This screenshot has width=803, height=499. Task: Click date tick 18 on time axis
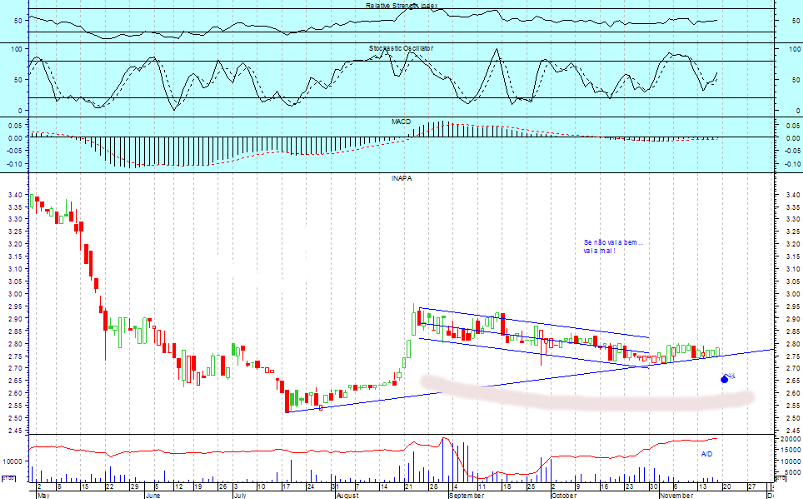[x=506, y=487]
